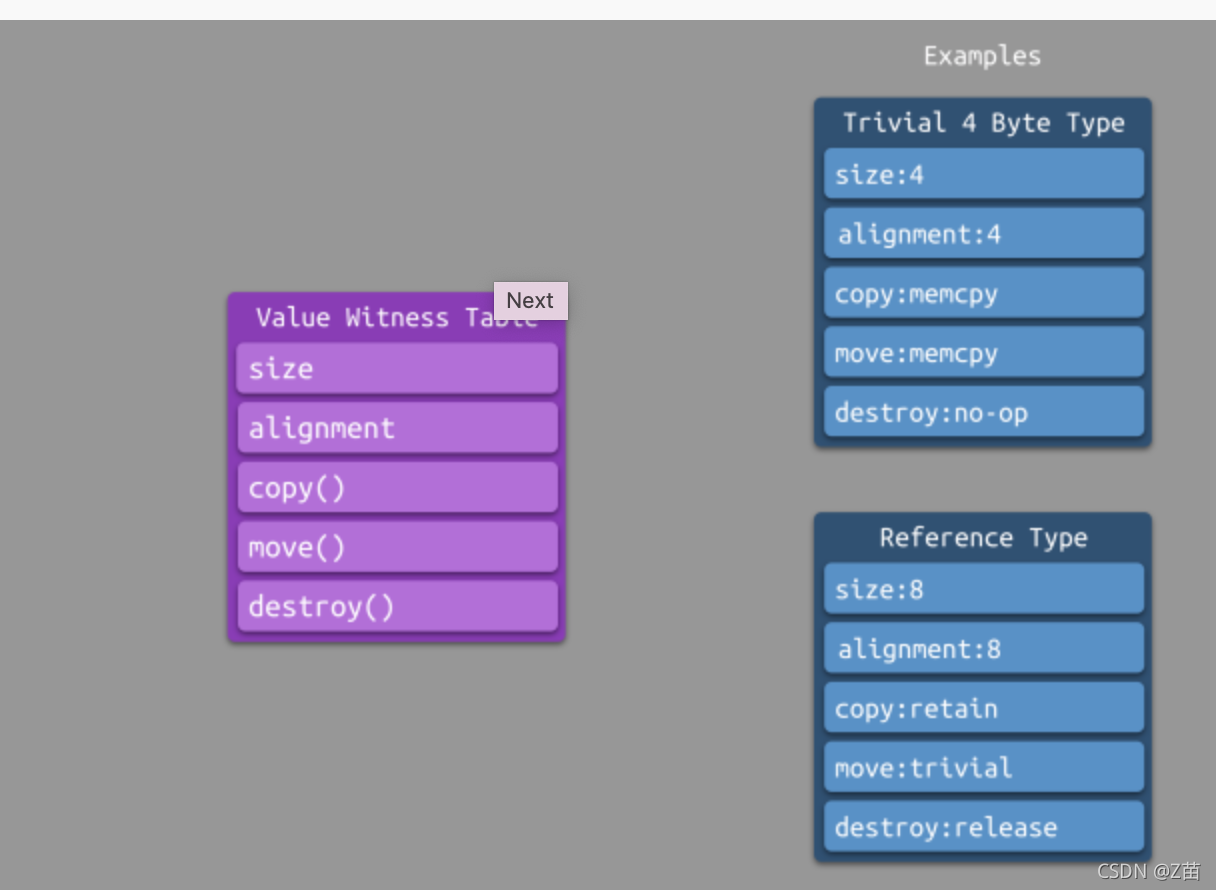
Task: Click the Next tooltip button
Action: pos(530,301)
